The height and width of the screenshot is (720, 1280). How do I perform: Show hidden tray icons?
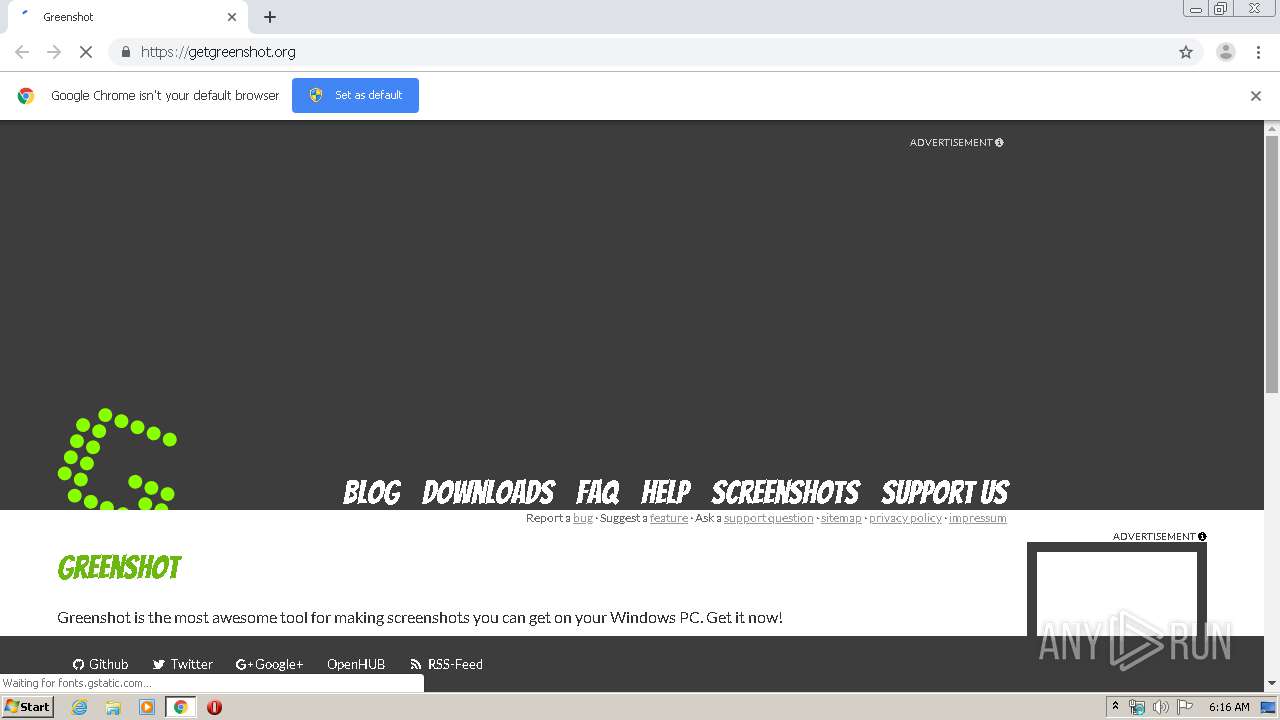pos(1115,707)
